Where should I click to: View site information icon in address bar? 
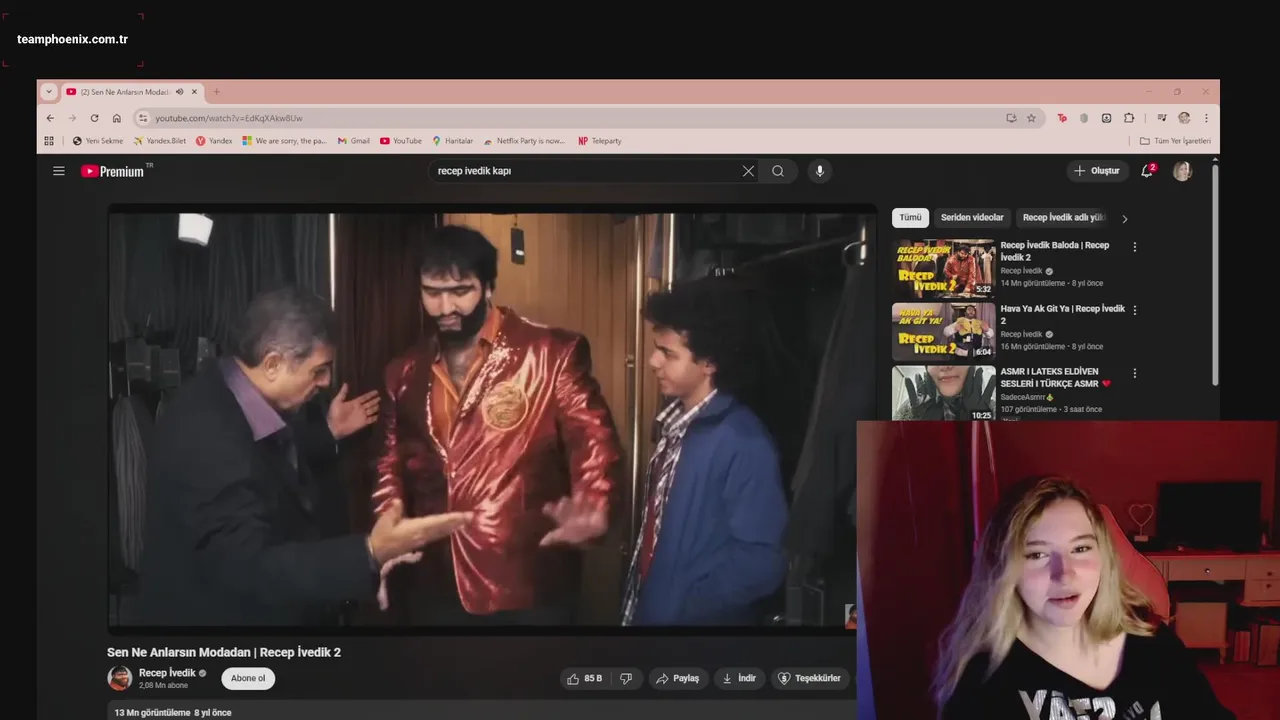[143, 118]
